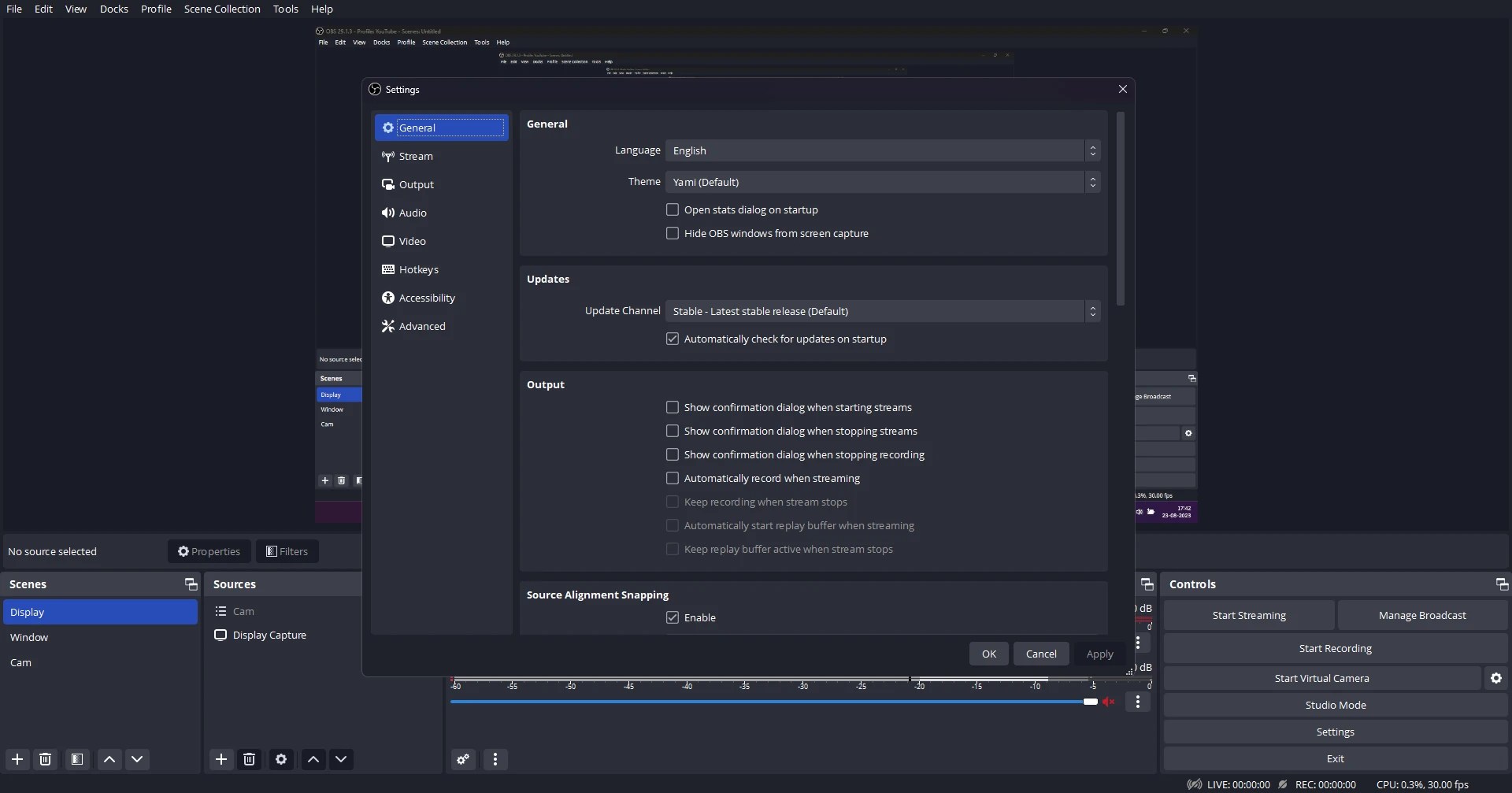Select the Audio settings category

click(x=413, y=213)
